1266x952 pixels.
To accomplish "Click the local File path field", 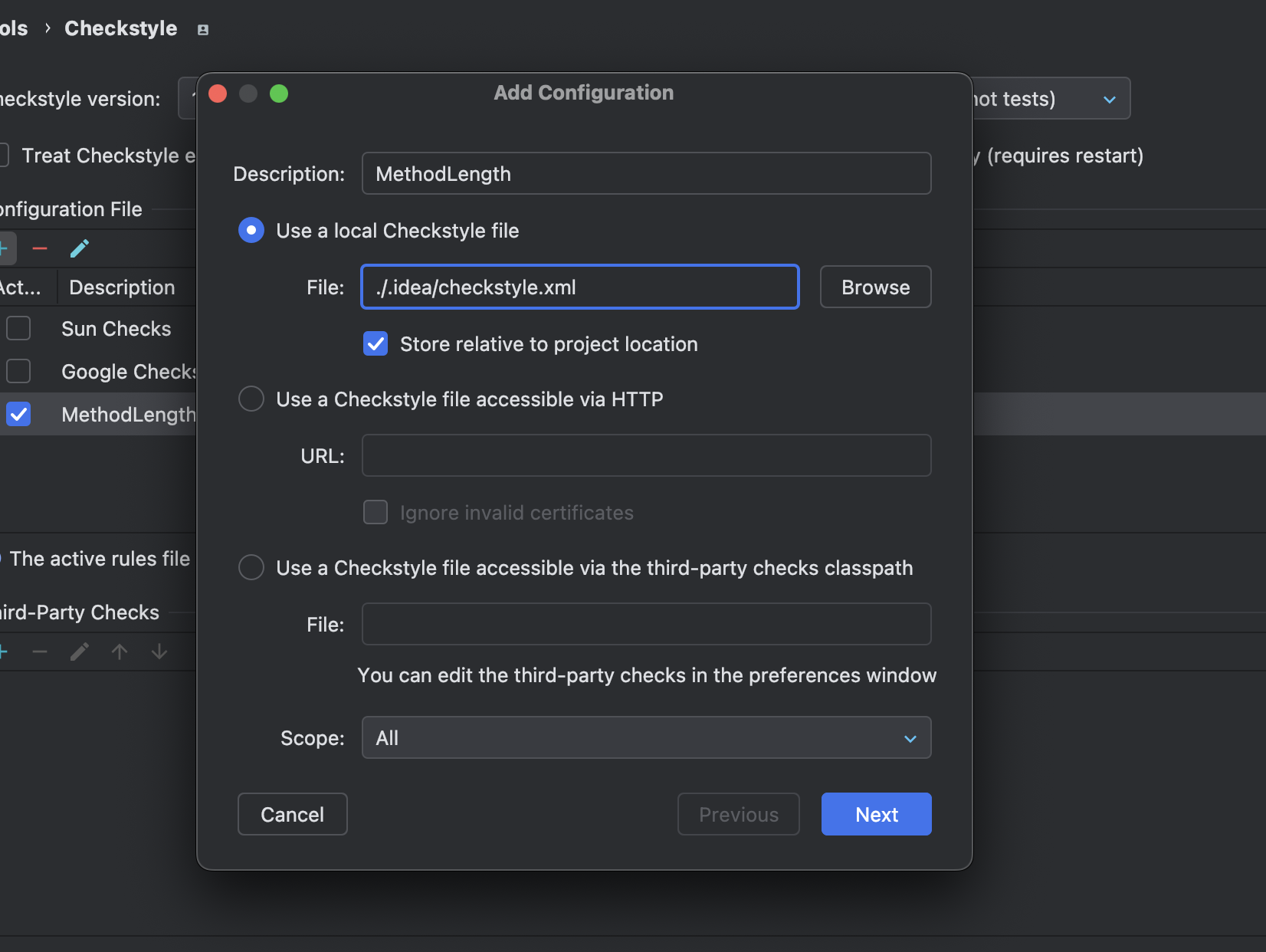I will point(580,287).
